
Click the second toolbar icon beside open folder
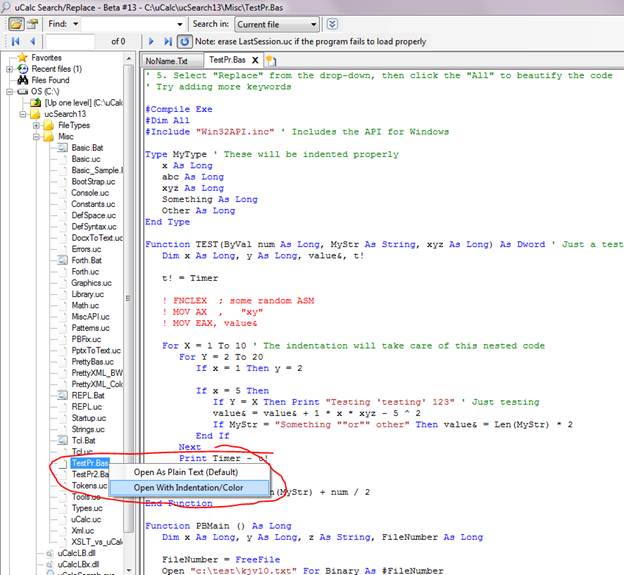32,23
